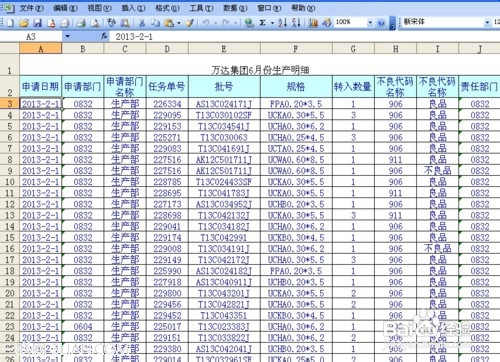Click the 转入数量 header cell
Screen dimensions: 500x362
[x=353, y=87]
